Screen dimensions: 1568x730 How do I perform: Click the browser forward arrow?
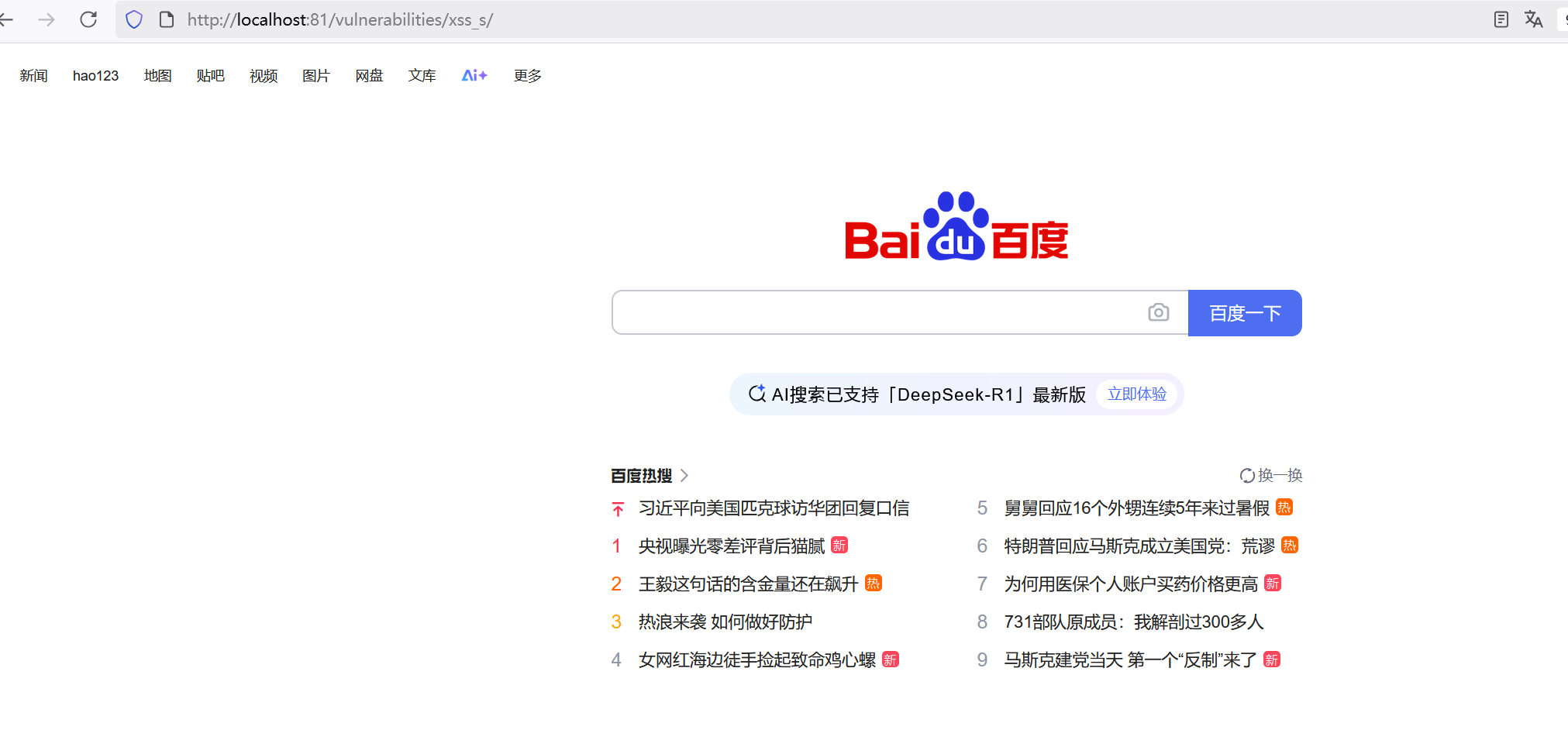point(47,19)
